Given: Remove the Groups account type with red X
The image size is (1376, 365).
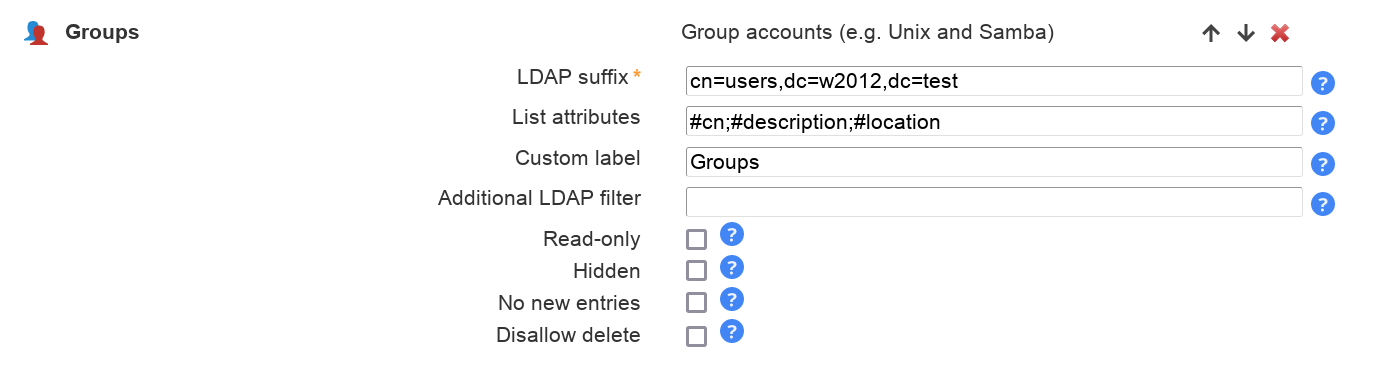Looking at the screenshot, I should [x=1280, y=33].
